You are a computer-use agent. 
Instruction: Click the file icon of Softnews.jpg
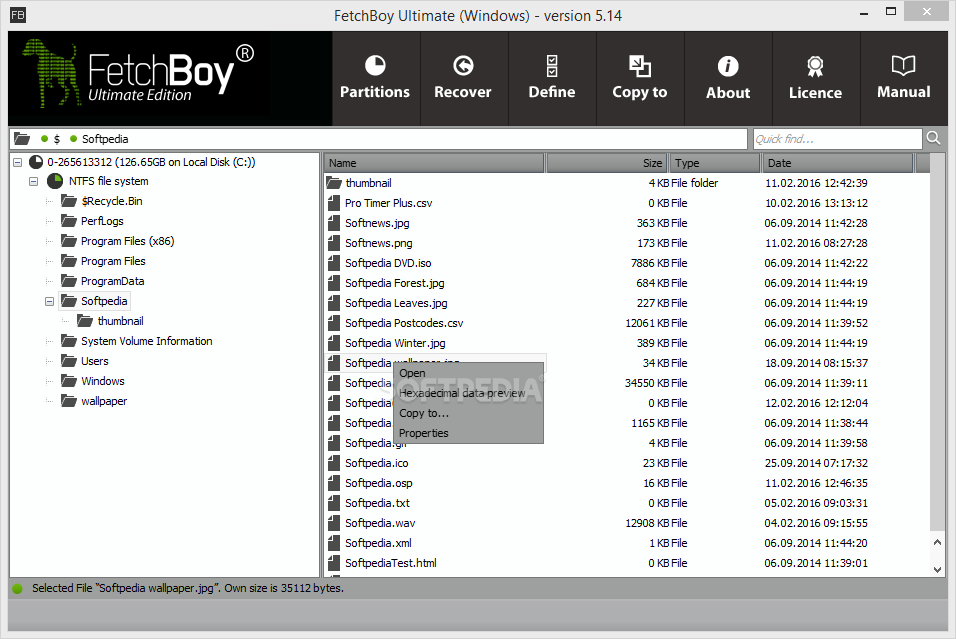(x=334, y=223)
